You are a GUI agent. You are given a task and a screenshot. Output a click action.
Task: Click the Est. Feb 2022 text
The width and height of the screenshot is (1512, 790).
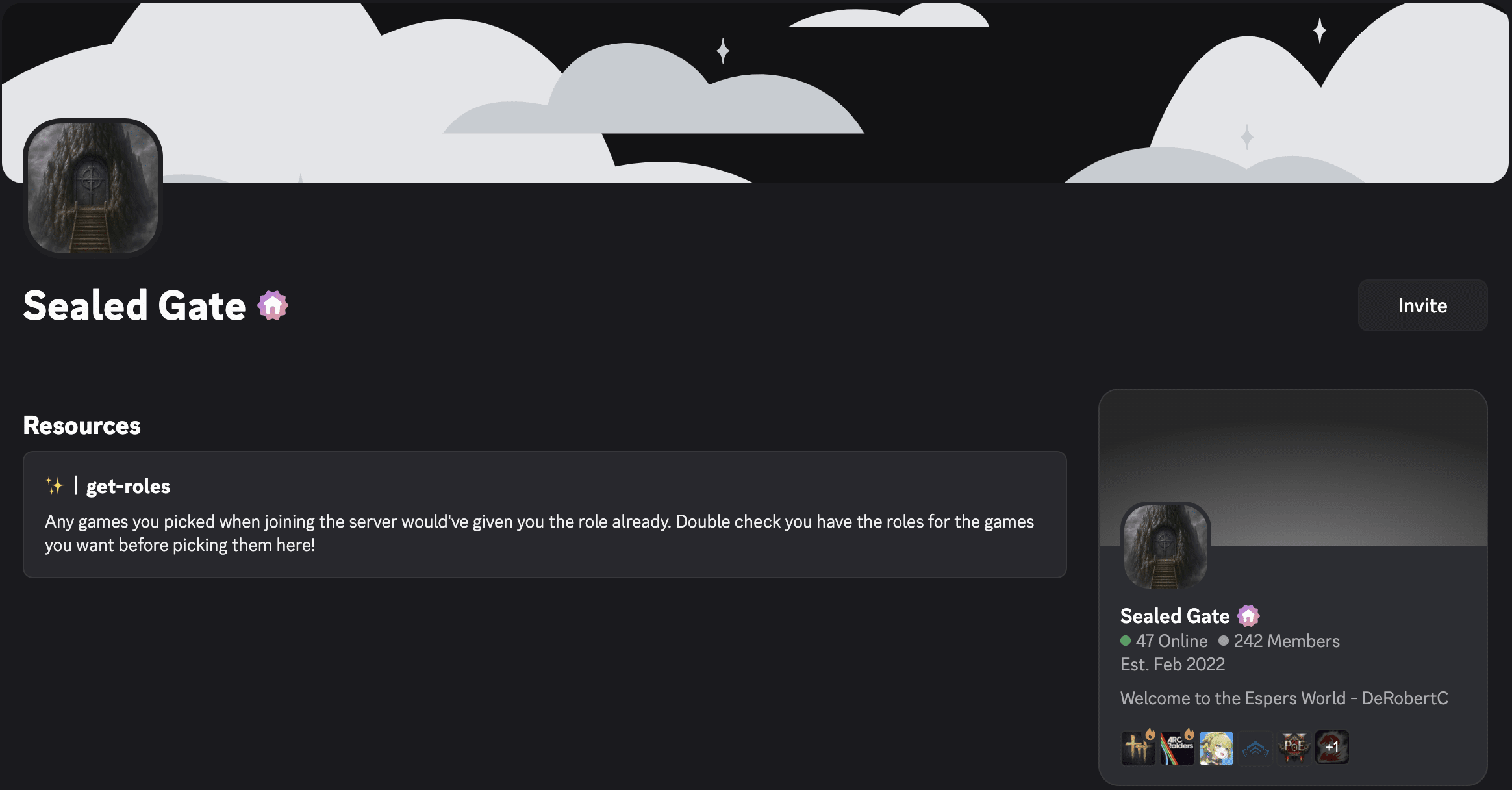(1172, 664)
